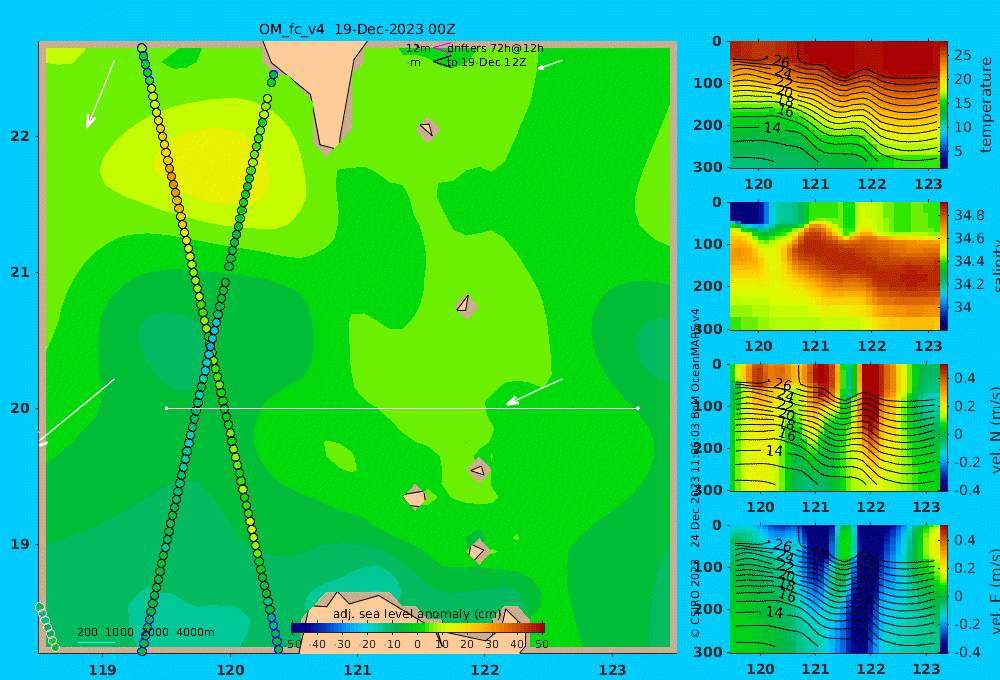Click the vel. N colorbar
The height and width of the screenshot is (680, 1000).
(943, 427)
